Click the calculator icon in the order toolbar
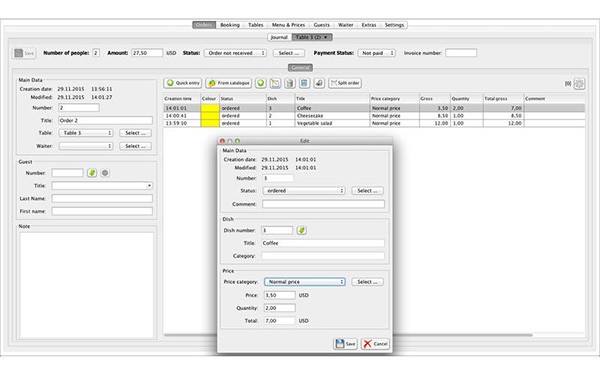 (x=304, y=83)
